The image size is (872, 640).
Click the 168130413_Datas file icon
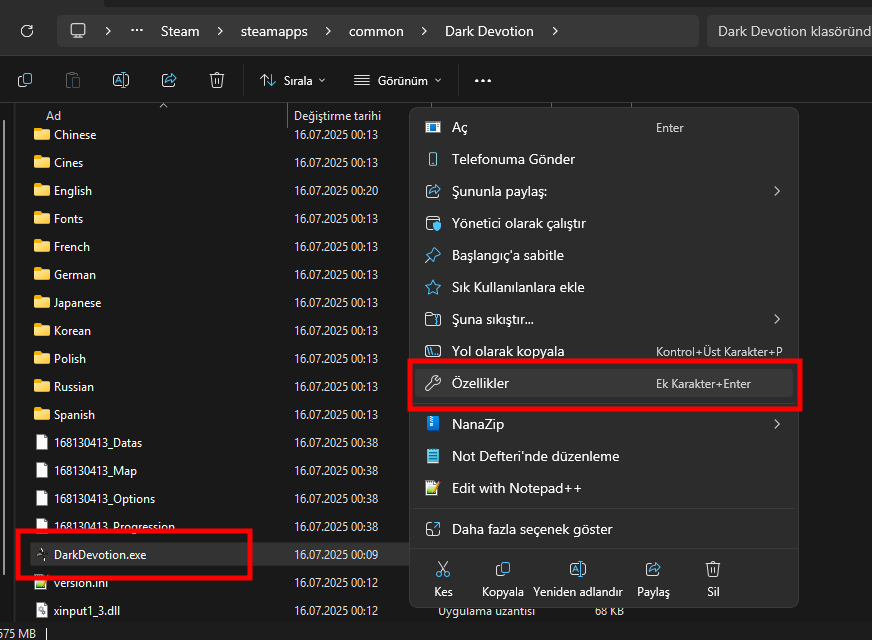[42, 443]
